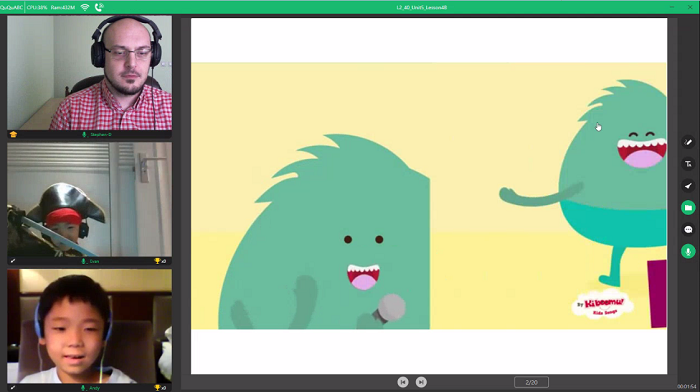Grant drawing permission to Andy pen icon

tap(13, 388)
